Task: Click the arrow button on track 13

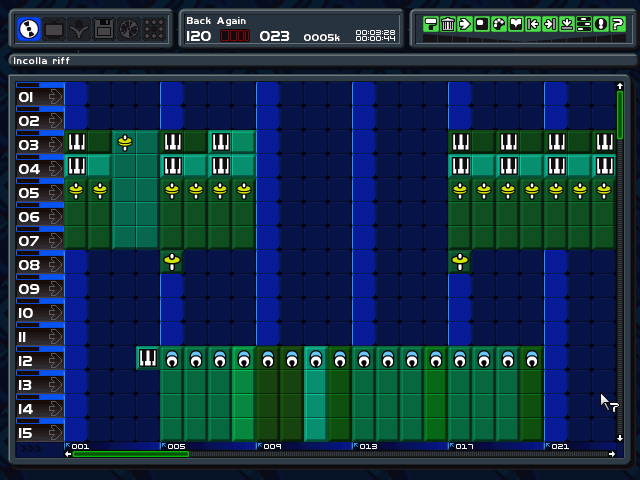Action: (x=55, y=384)
